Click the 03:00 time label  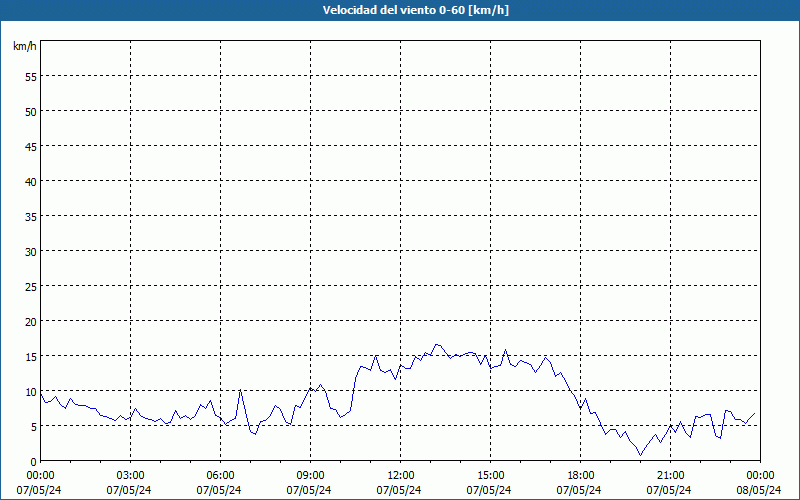click(131, 476)
